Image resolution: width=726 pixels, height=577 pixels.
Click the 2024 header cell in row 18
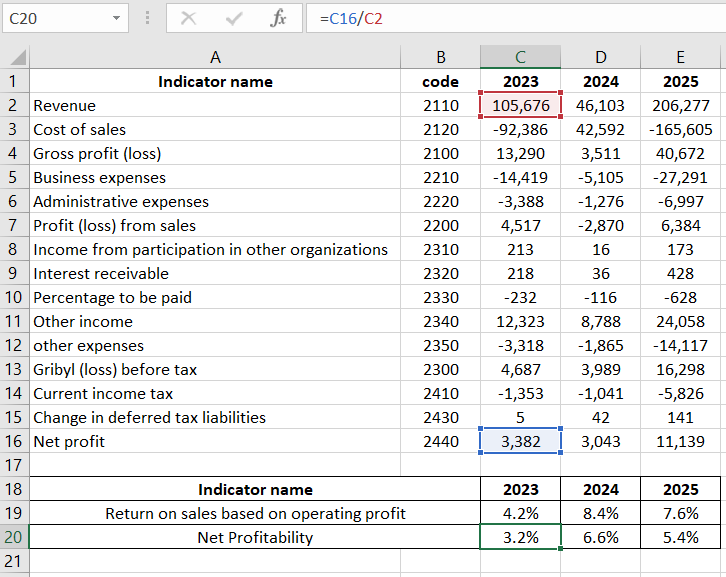click(x=601, y=489)
